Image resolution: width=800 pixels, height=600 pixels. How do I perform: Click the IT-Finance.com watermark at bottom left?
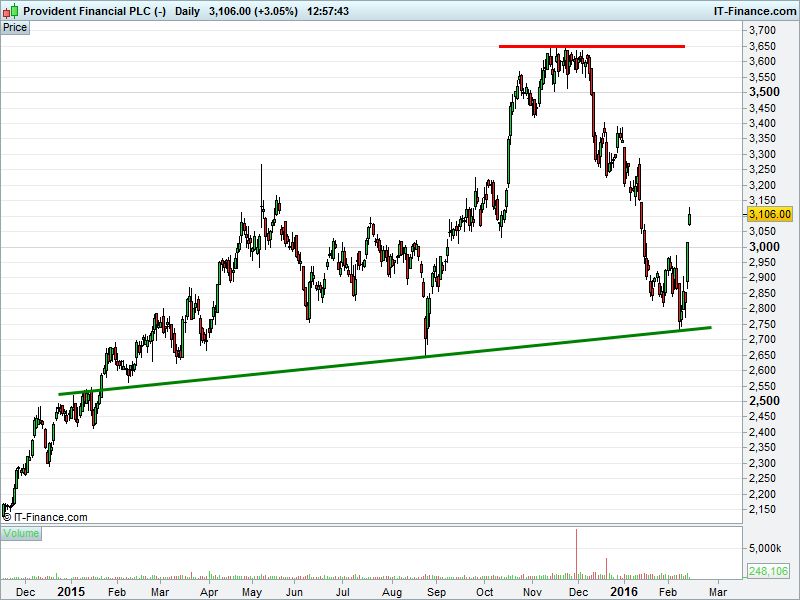pyautogui.click(x=50, y=517)
